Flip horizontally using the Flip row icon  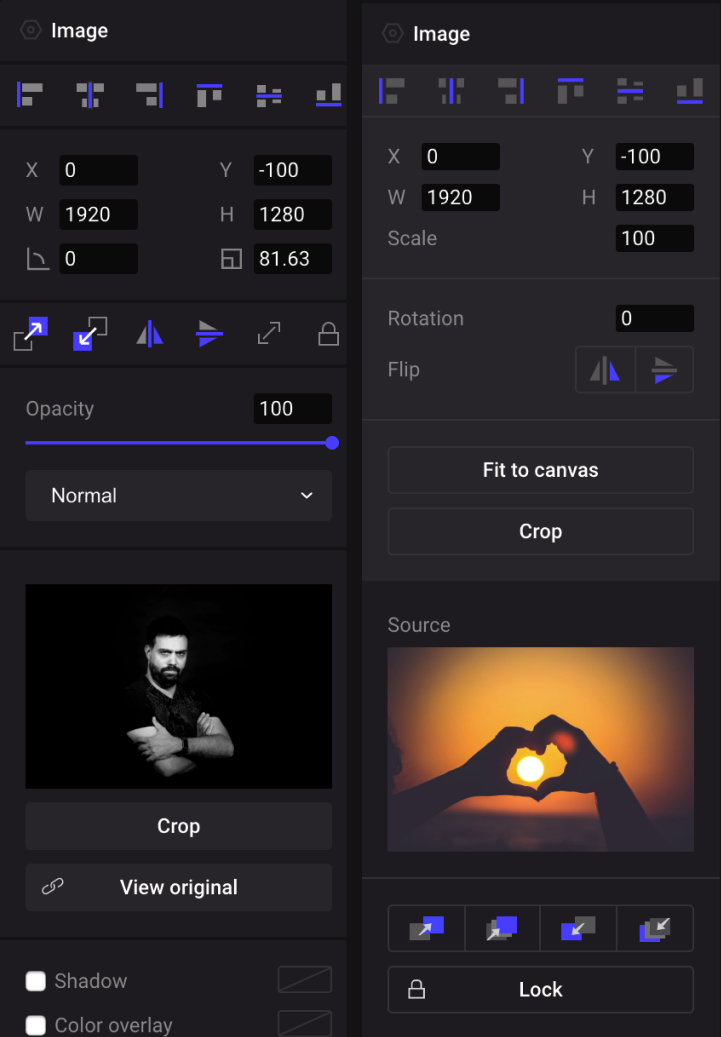pyautogui.click(x=605, y=370)
